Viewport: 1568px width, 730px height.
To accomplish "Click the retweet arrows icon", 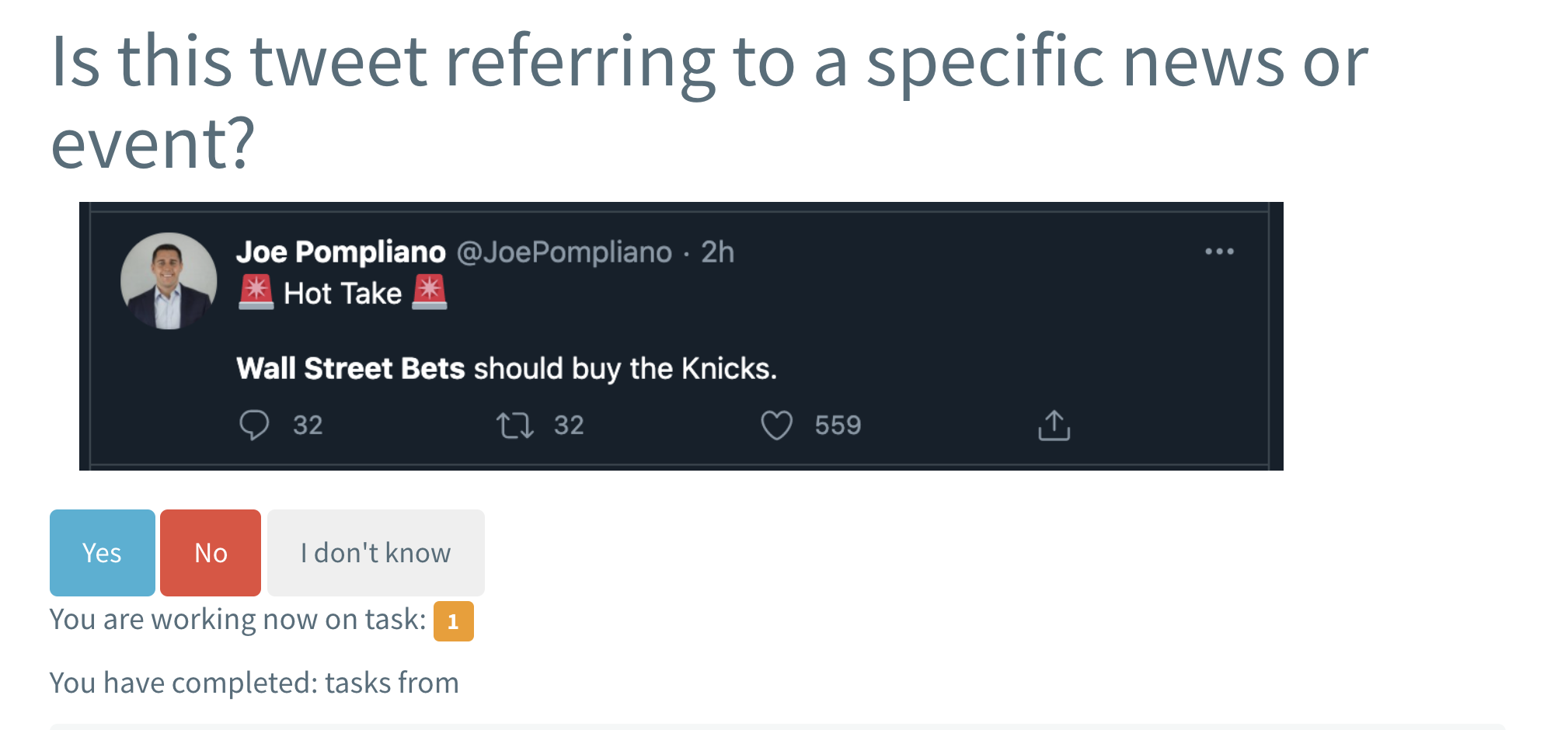I will click(x=514, y=426).
